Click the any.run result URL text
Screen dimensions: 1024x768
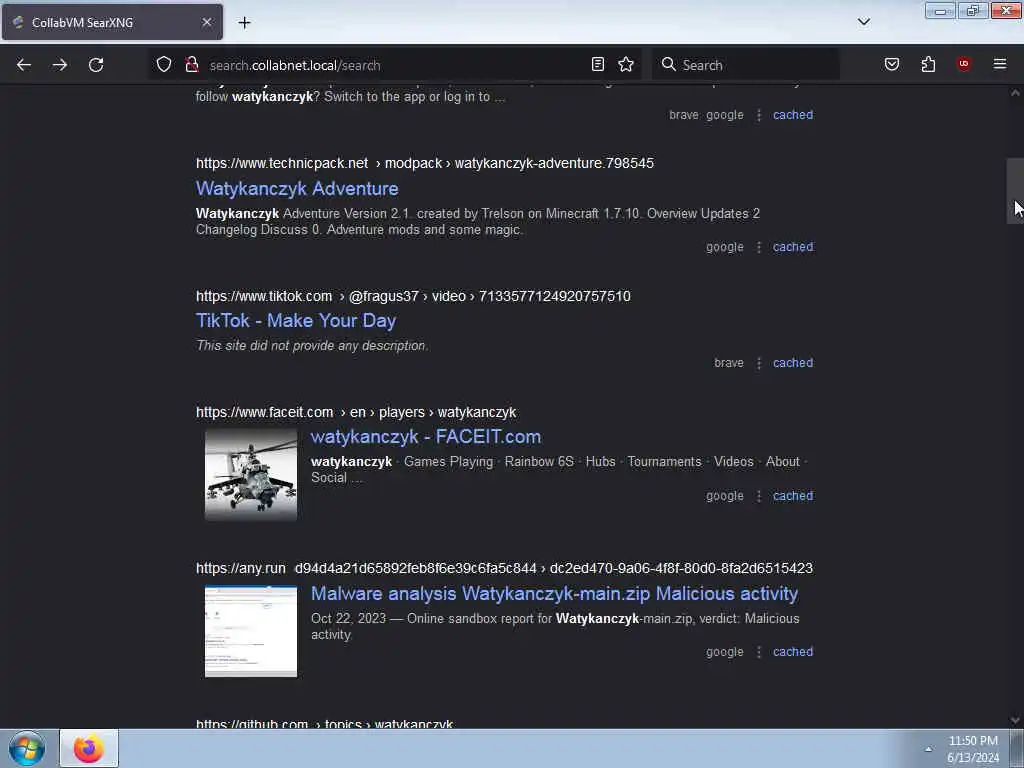pos(504,569)
